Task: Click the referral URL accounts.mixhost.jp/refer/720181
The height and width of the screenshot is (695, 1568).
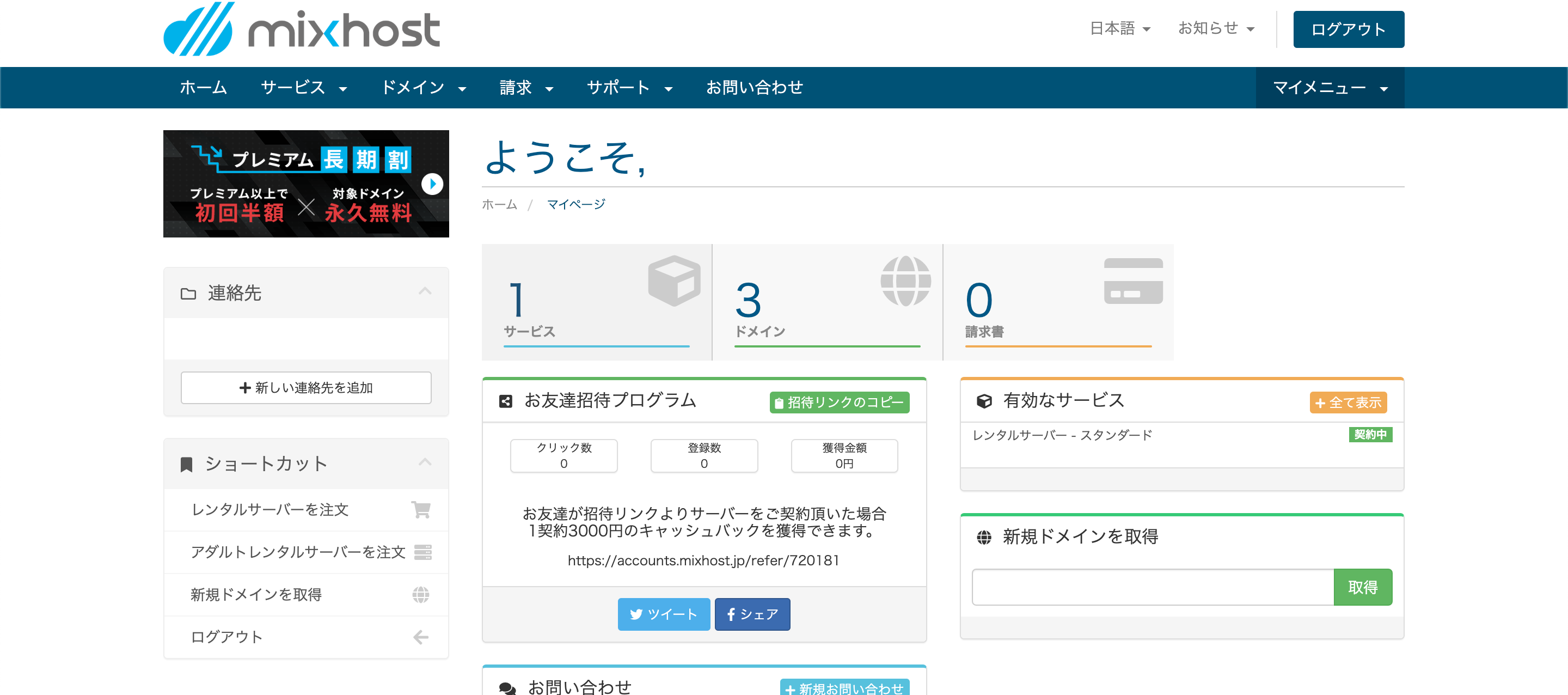Action: [x=703, y=560]
